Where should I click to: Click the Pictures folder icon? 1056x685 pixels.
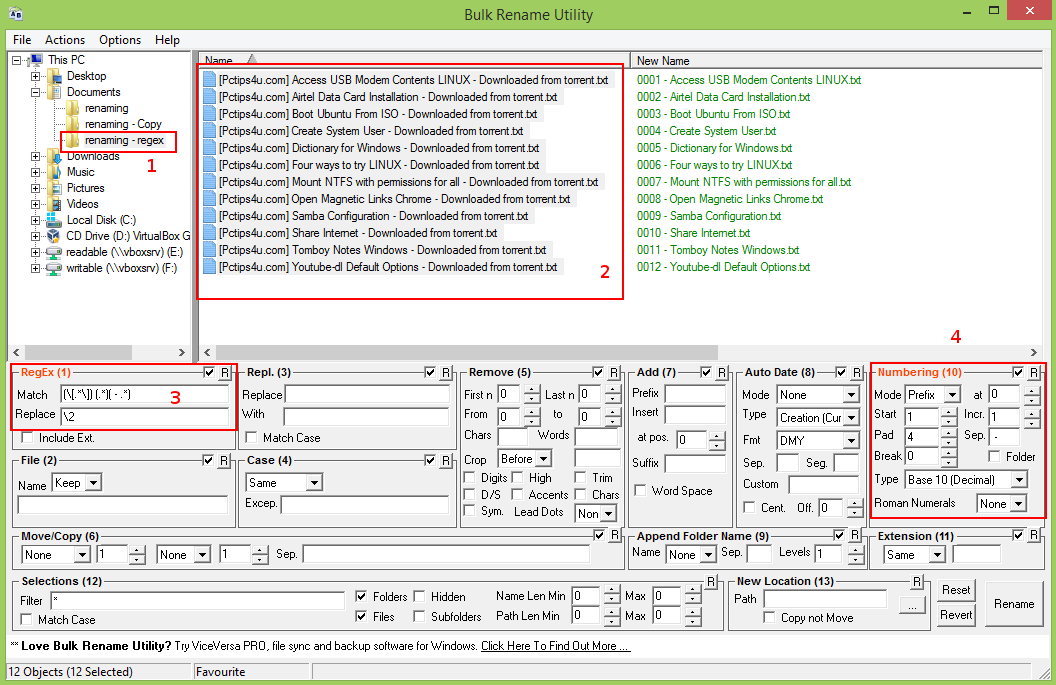tap(54, 189)
